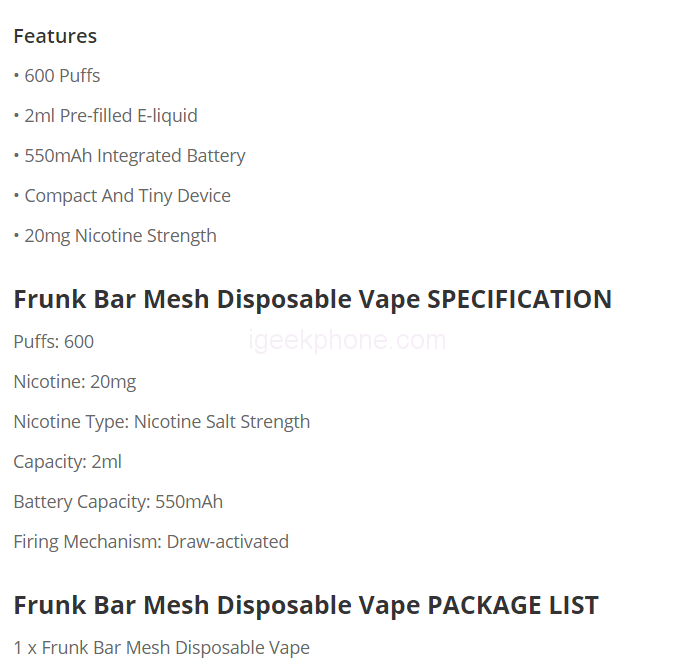The height and width of the screenshot is (668, 681).
Task: Click the igeekphone.com watermark text
Action: click(347, 340)
